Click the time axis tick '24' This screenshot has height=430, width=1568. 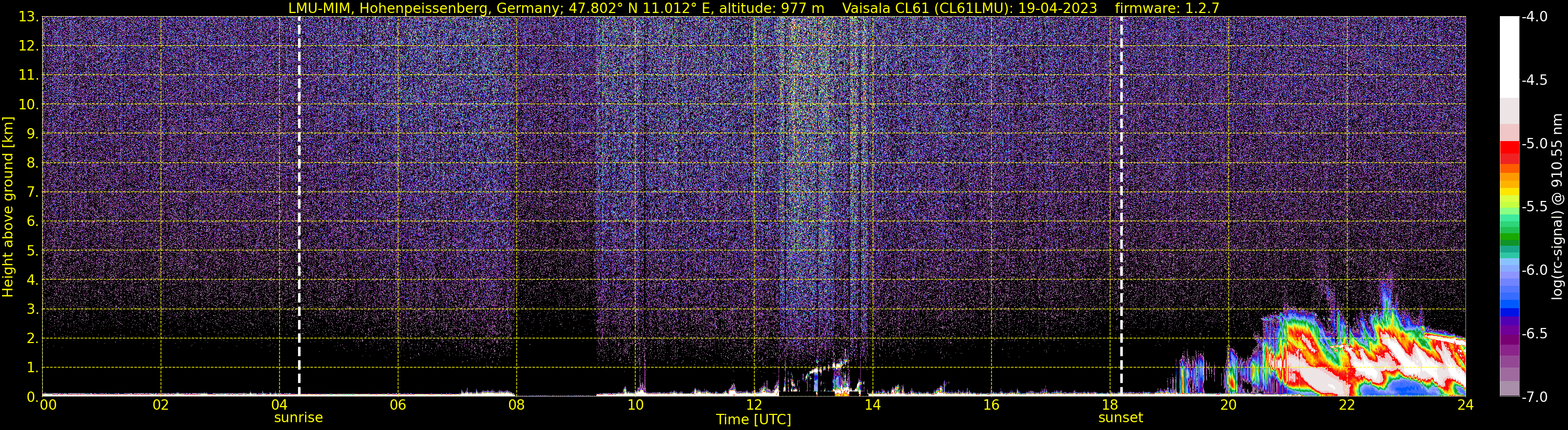click(x=1465, y=405)
